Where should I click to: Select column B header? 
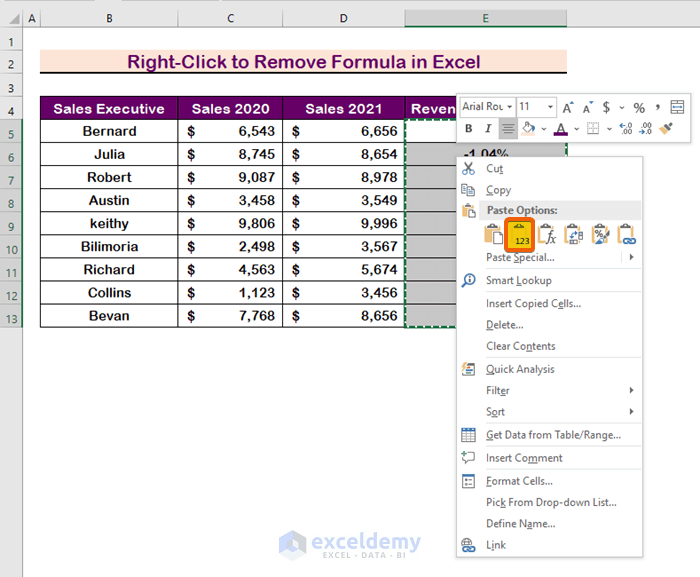click(109, 18)
